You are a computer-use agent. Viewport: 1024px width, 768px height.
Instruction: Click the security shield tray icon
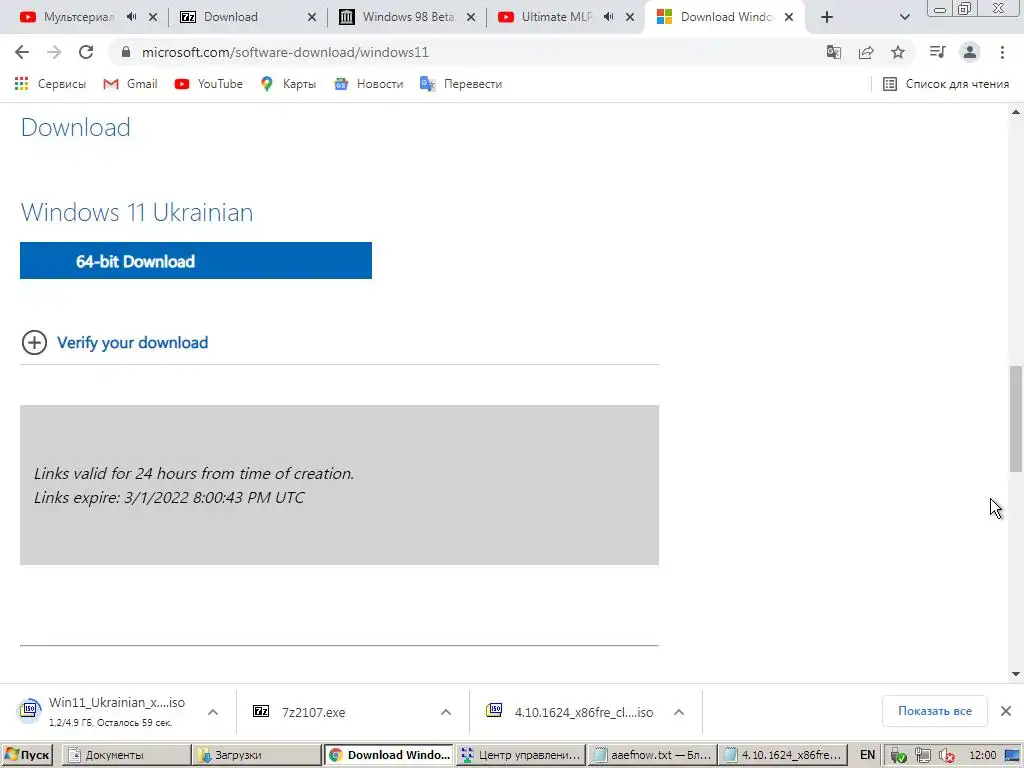click(x=899, y=756)
